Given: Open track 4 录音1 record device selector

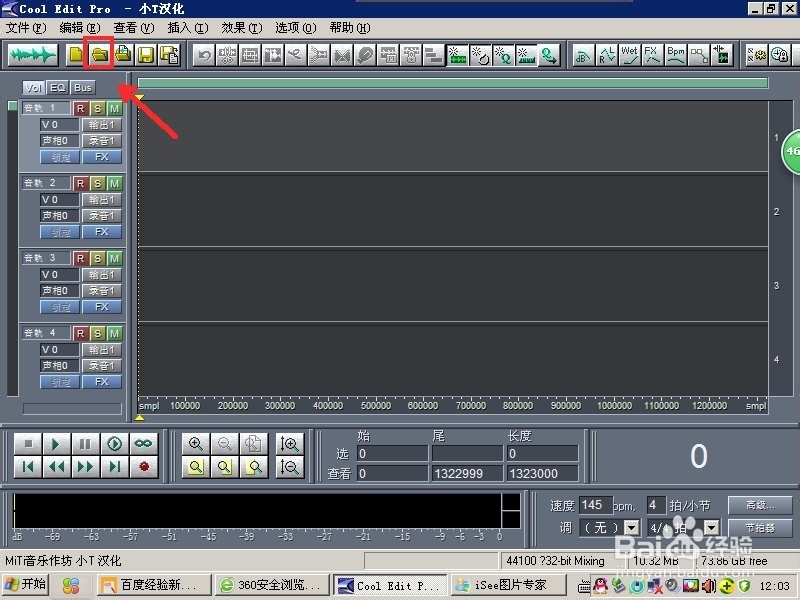Looking at the screenshot, I should click(x=102, y=365).
